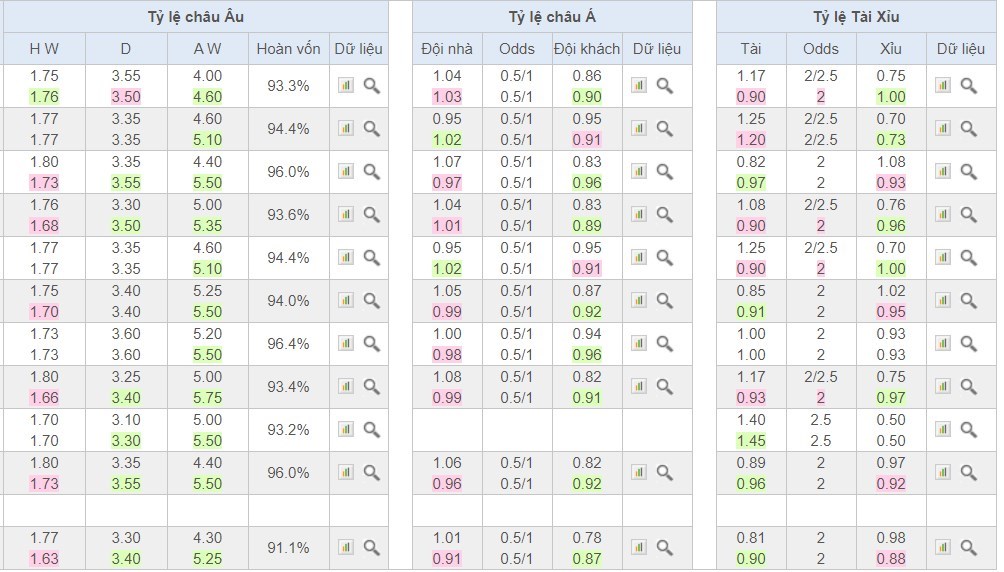Screen dimensions: 1004x572
Task: Click the Asian odds chart icon beside Đội khách 0.86
Action: [639, 86]
